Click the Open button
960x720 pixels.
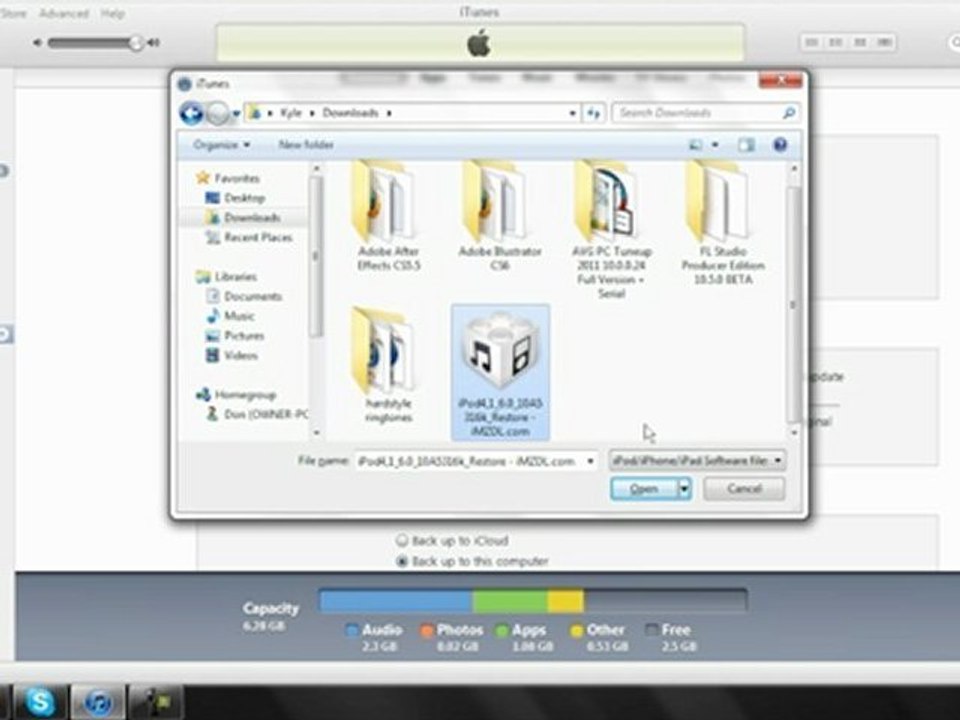coord(644,489)
